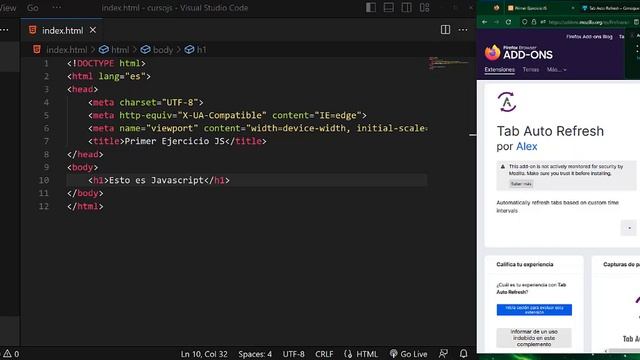
Task: Open the Go menu
Action: coord(33,8)
